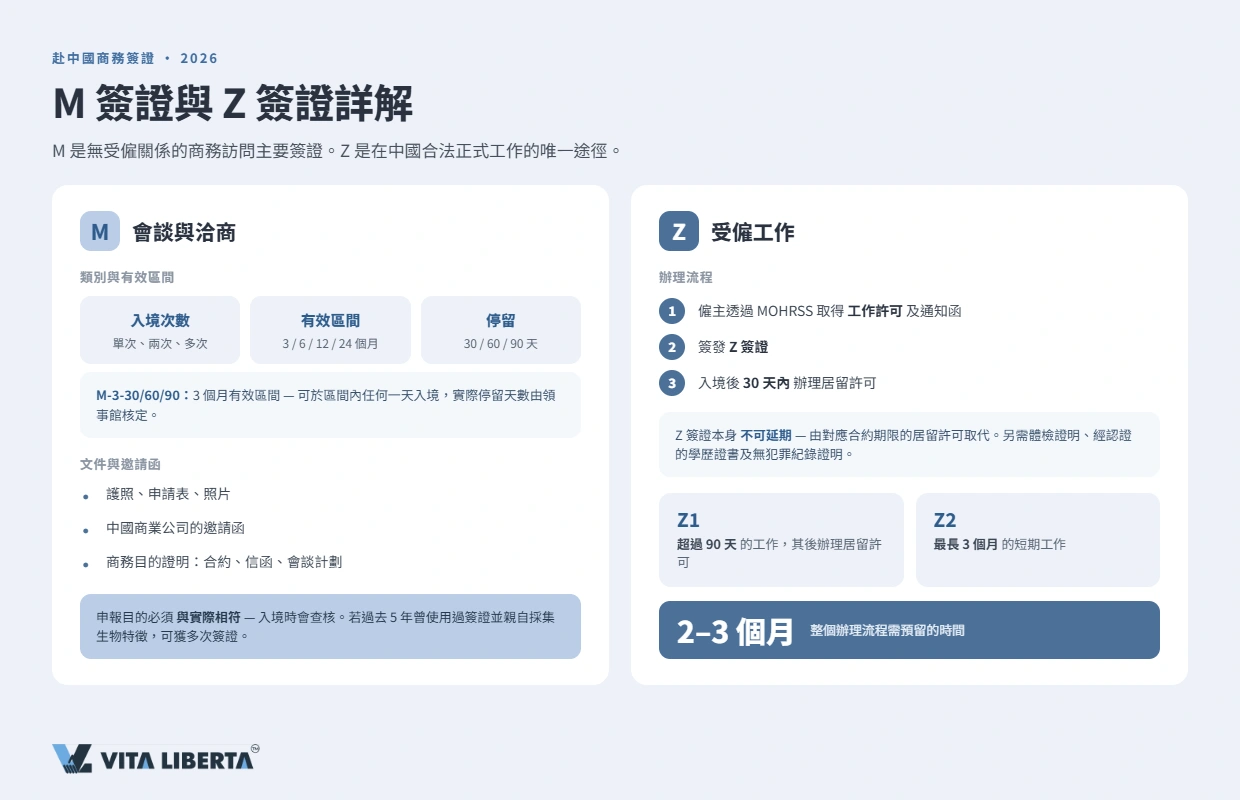Click the Z 簽證本身不可延期 note
This screenshot has height=800, width=1240.
(909, 444)
